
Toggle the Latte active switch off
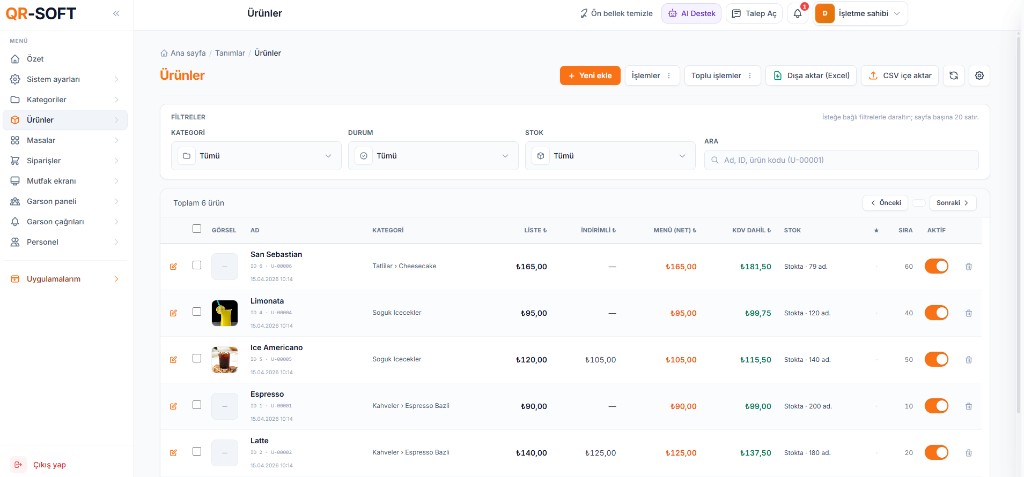coord(936,452)
